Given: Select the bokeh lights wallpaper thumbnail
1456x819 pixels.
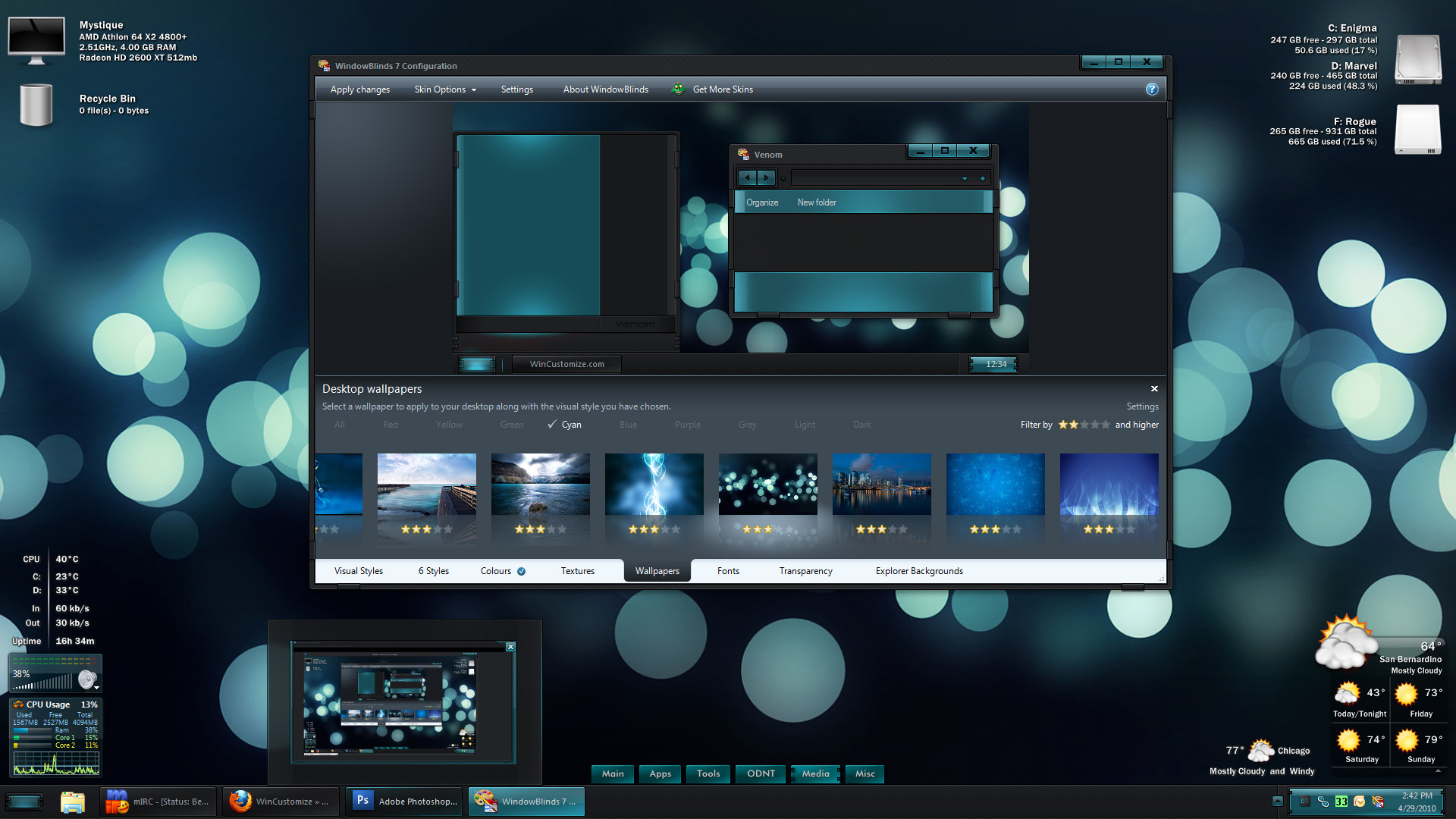Looking at the screenshot, I should click(768, 484).
